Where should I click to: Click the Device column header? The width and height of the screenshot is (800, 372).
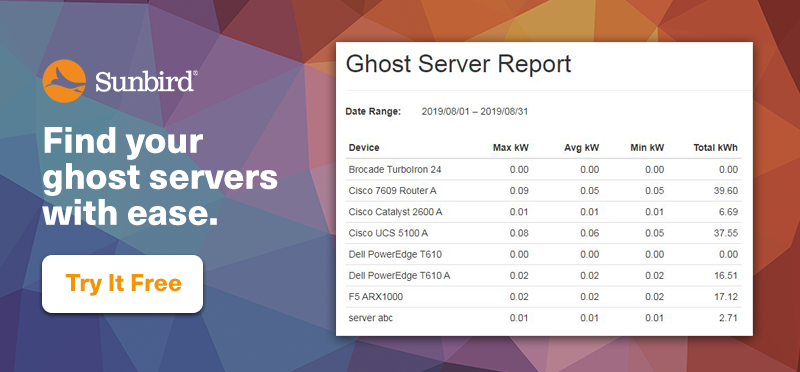click(x=364, y=148)
